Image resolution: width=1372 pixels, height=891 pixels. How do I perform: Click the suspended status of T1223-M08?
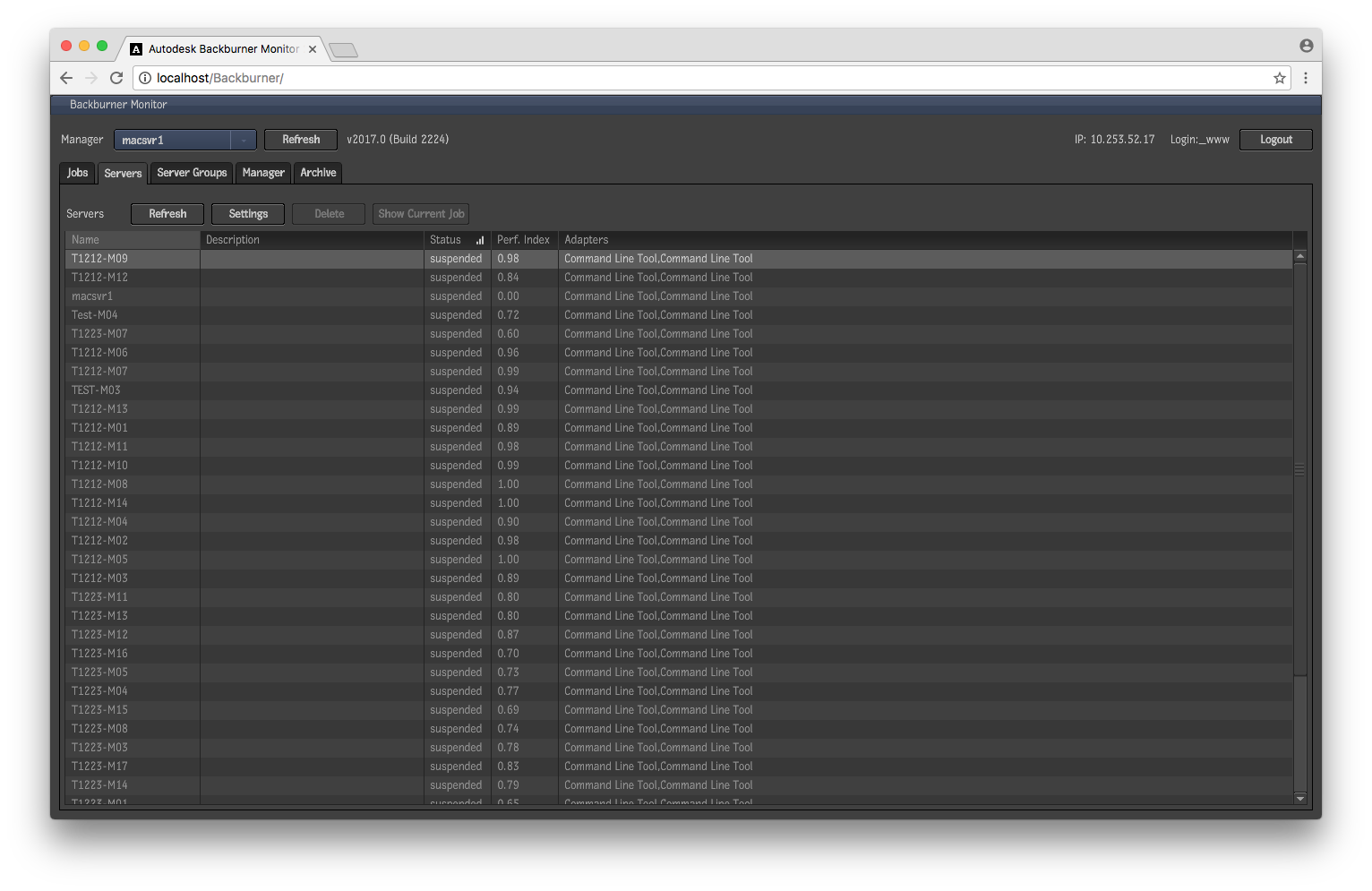pyautogui.click(x=456, y=729)
